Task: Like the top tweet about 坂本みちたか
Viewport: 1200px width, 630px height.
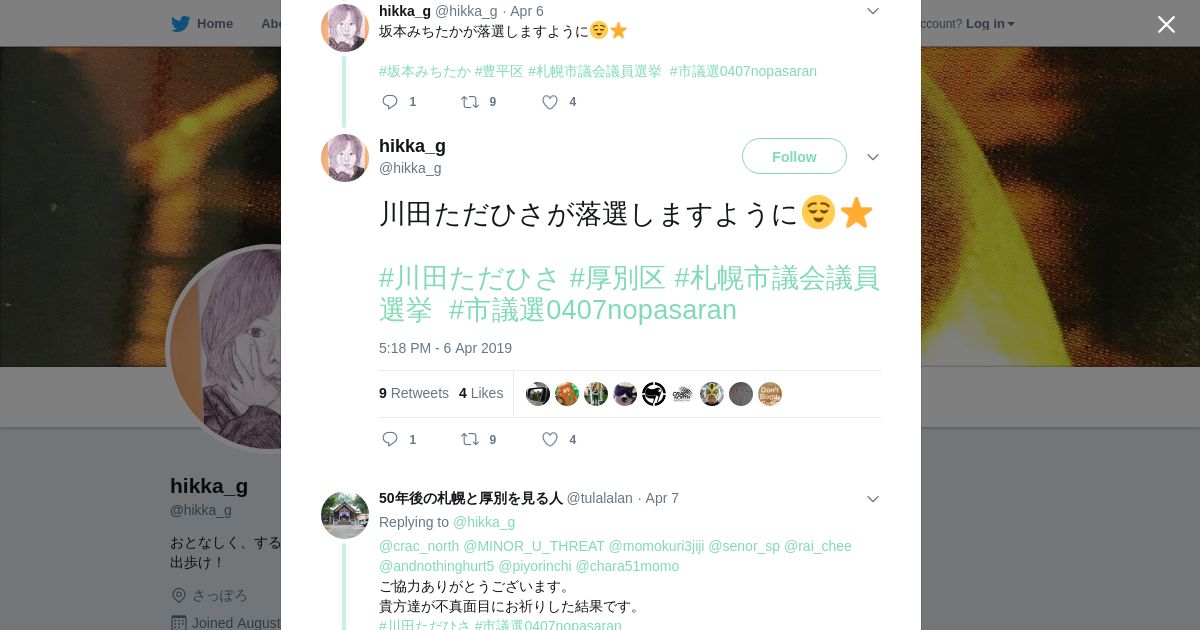Action: [549, 102]
